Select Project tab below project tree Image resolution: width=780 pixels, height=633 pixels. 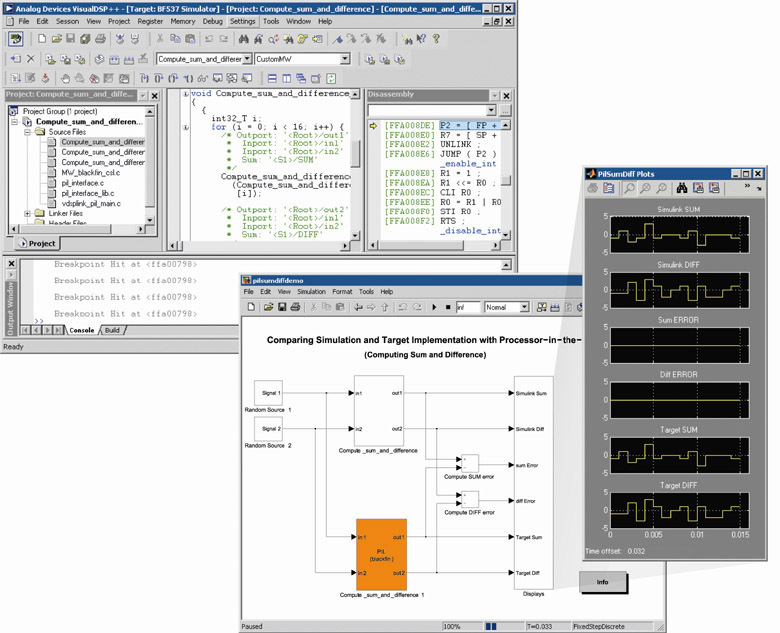click(x=37, y=243)
